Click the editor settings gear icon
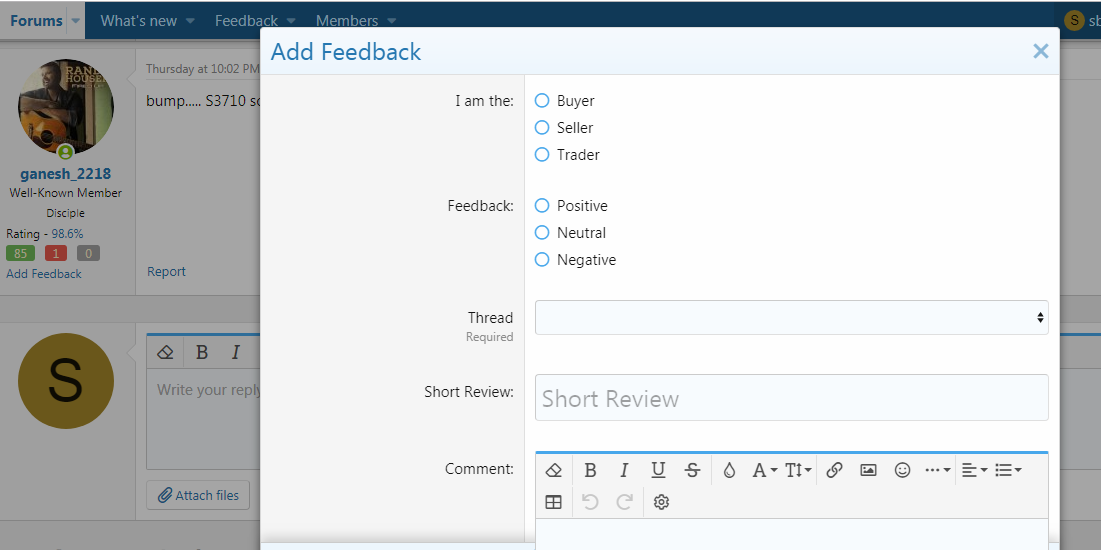 pos(661,502)
